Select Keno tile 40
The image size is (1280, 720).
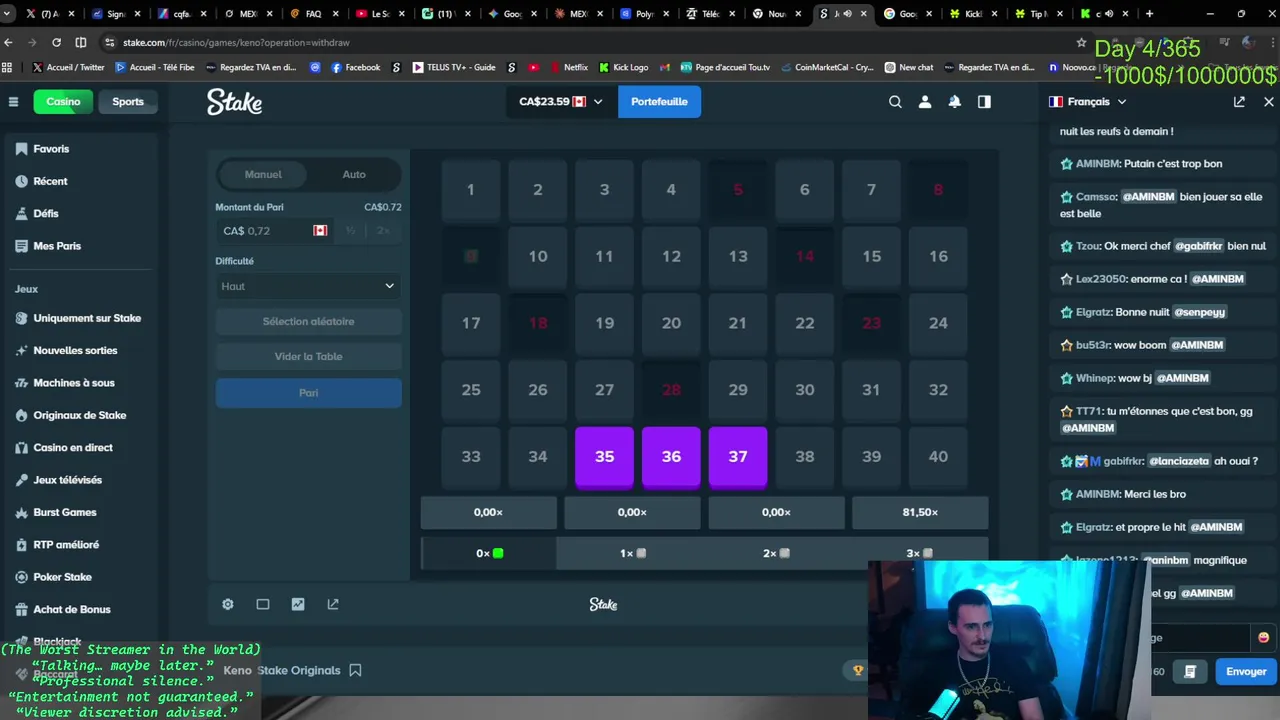tap(938, 457)
